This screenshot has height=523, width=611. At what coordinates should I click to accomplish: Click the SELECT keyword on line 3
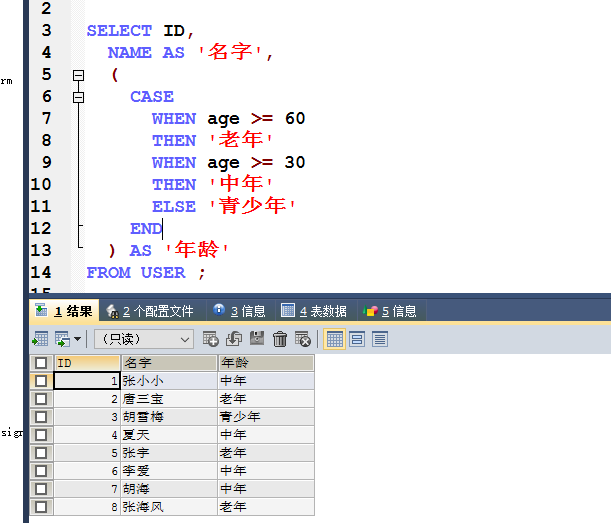(x=119, y=31)
